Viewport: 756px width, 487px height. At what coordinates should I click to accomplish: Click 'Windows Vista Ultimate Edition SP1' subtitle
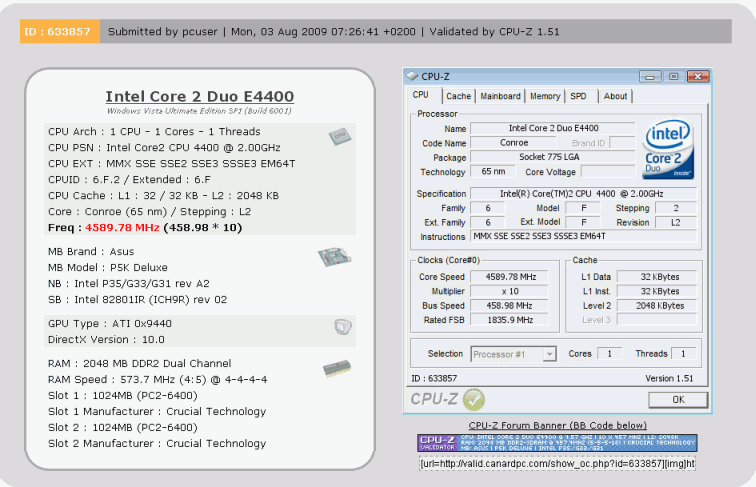[x=199, y=111]
